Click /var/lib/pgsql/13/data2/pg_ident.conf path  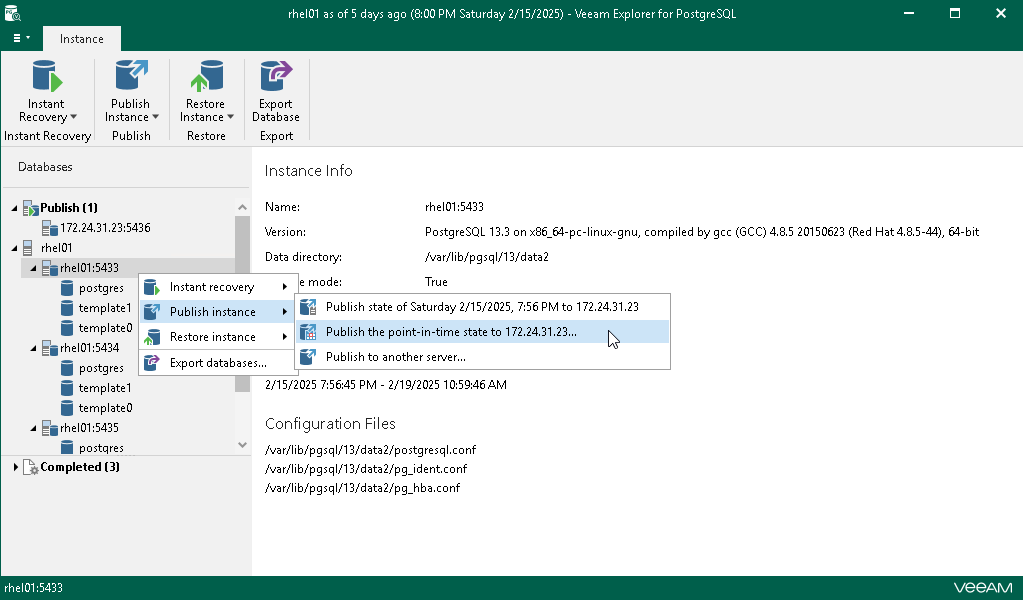pos(366,469)
